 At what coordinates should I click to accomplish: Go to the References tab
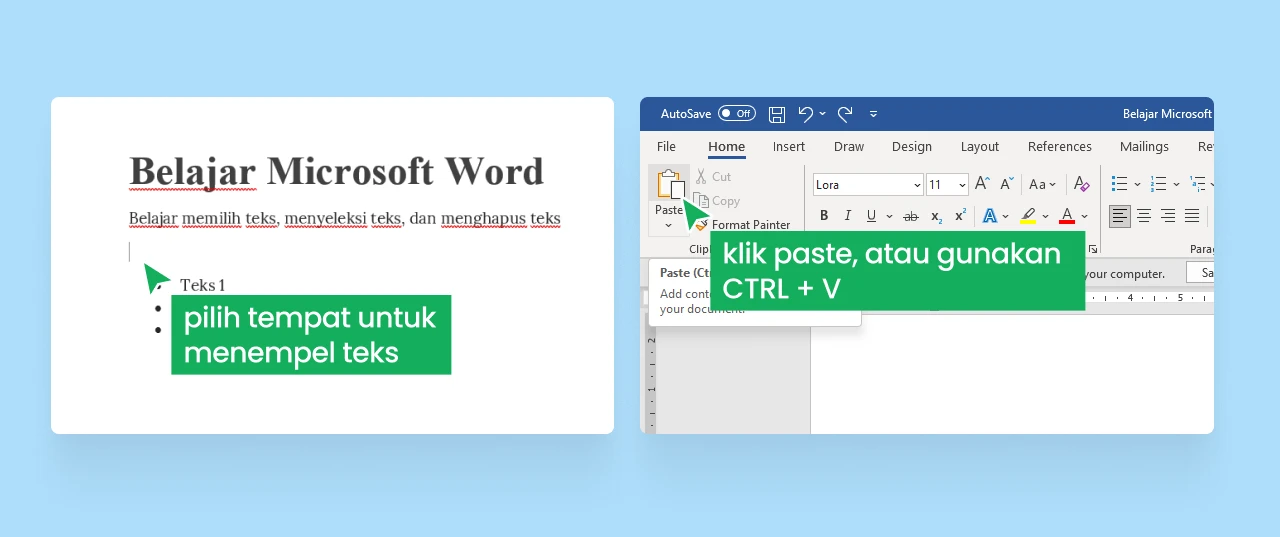[x=1060, y=146]
